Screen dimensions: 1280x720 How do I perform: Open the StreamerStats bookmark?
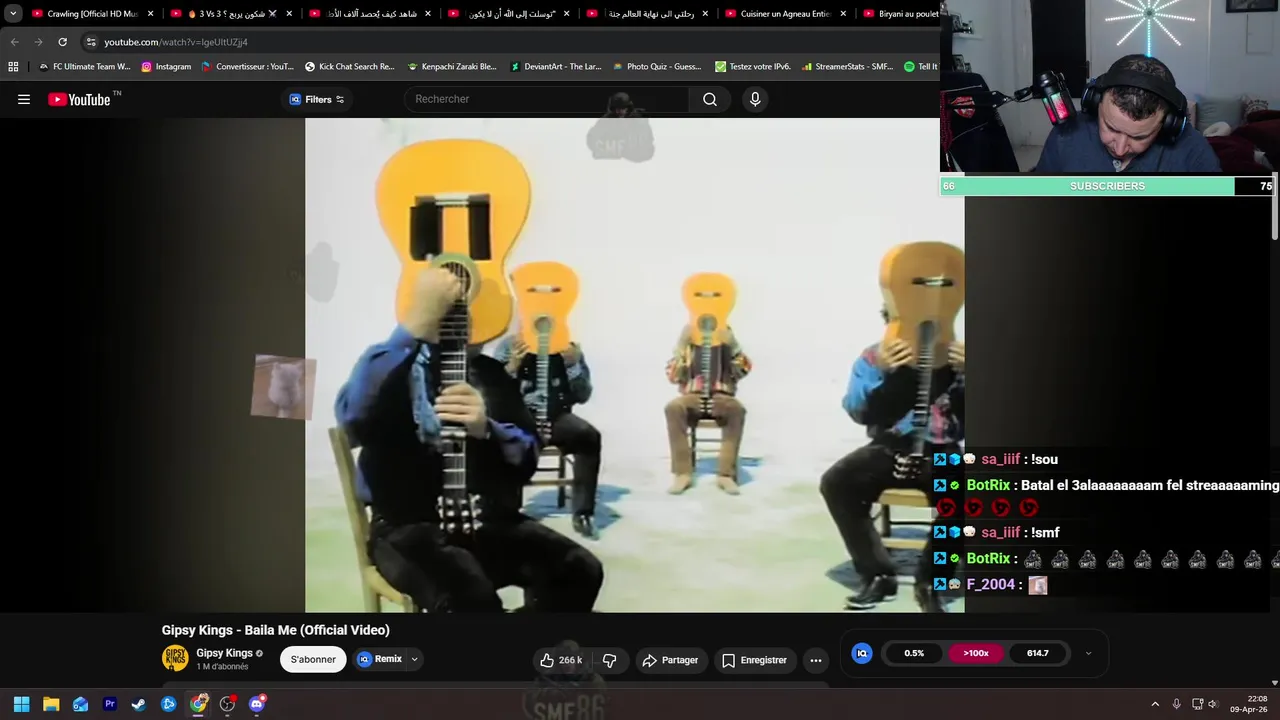(x=847, y=67)
